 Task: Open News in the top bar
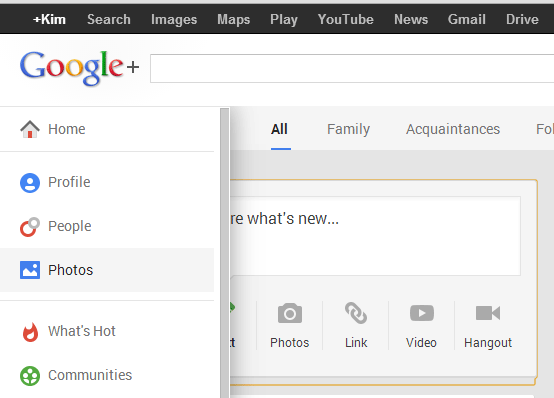(x=411, y=19)
